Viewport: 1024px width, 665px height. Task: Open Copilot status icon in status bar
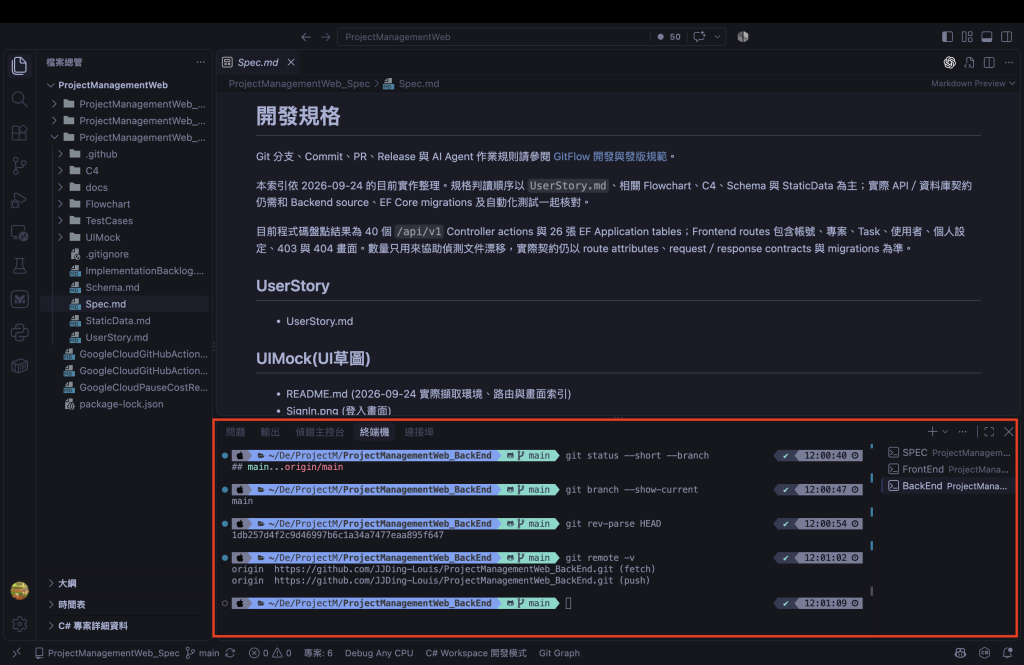960,653
